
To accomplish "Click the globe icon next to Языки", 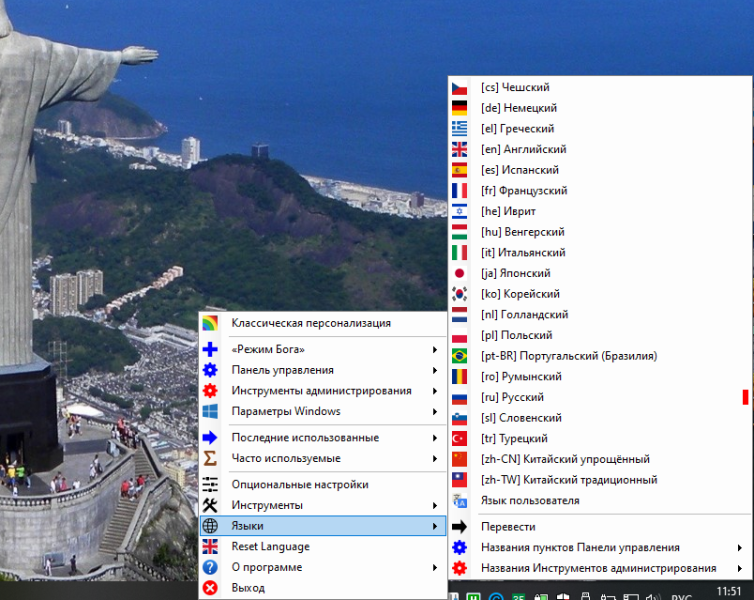I will pos(210,526).
